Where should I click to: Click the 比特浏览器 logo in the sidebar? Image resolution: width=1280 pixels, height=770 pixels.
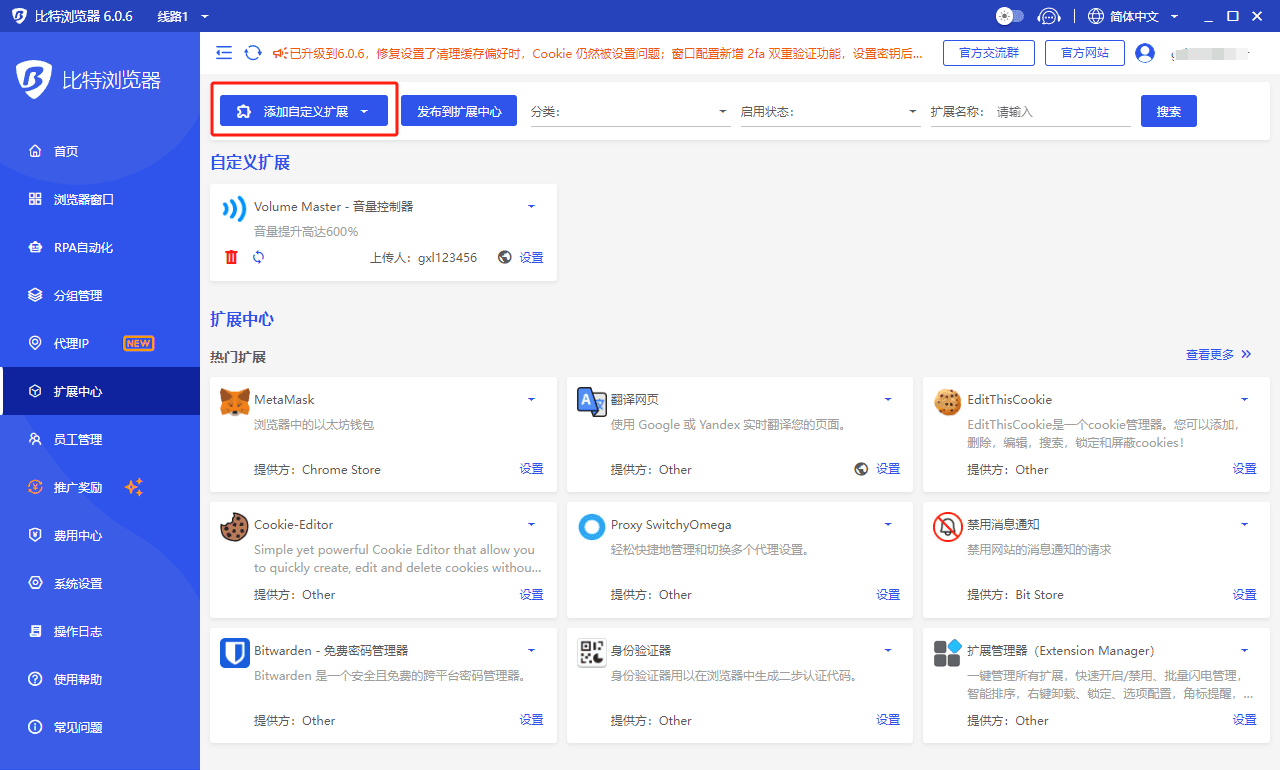tap(88, 80)
